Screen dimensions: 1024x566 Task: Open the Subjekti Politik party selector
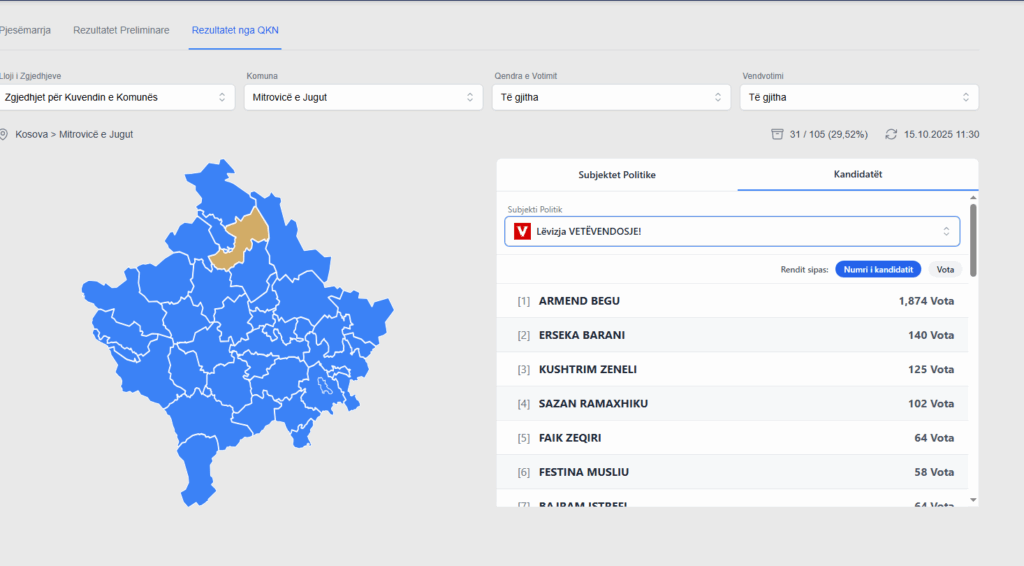(732, 232)
